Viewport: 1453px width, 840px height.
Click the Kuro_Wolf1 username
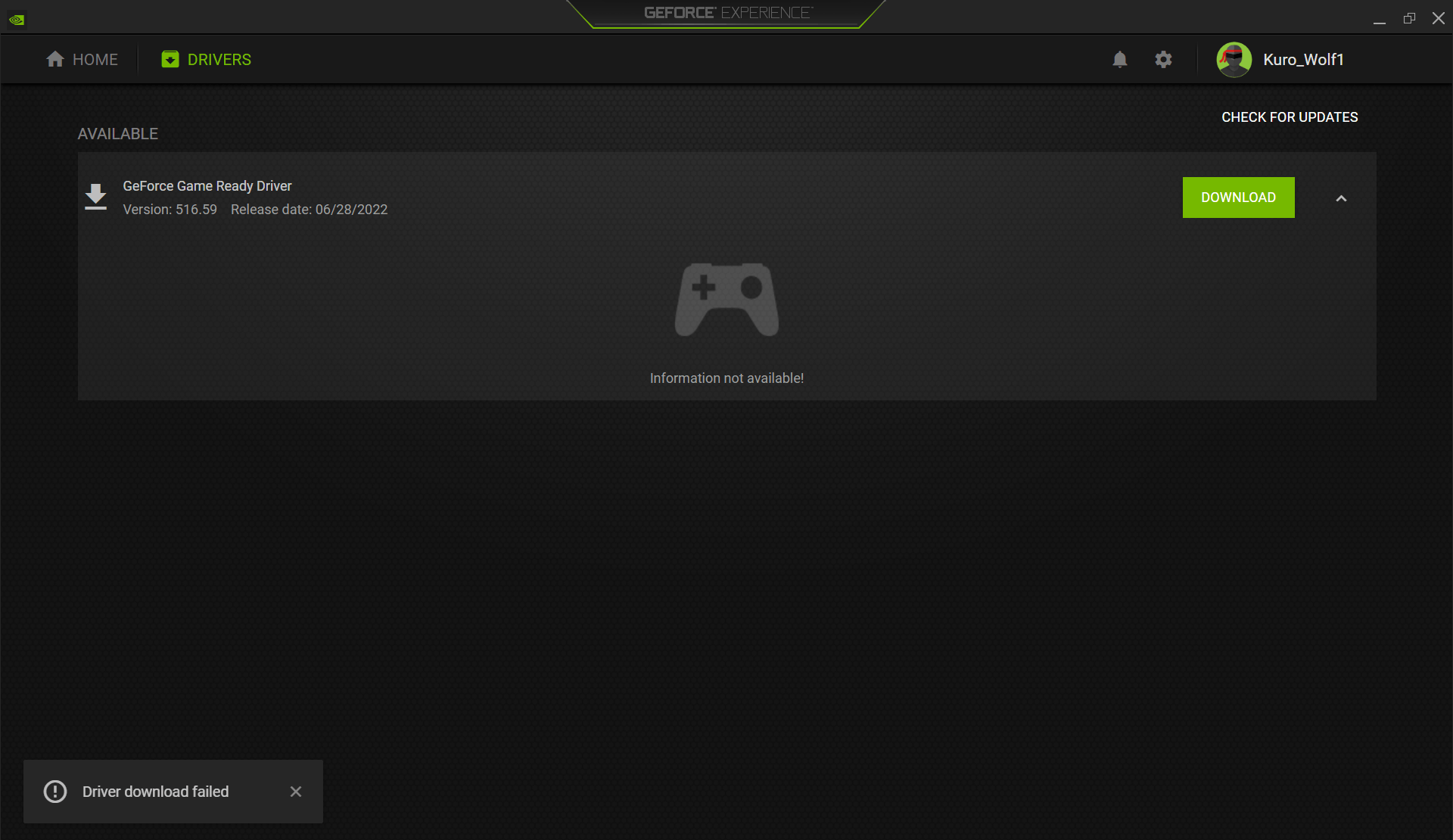click(x=1303, y=60)
